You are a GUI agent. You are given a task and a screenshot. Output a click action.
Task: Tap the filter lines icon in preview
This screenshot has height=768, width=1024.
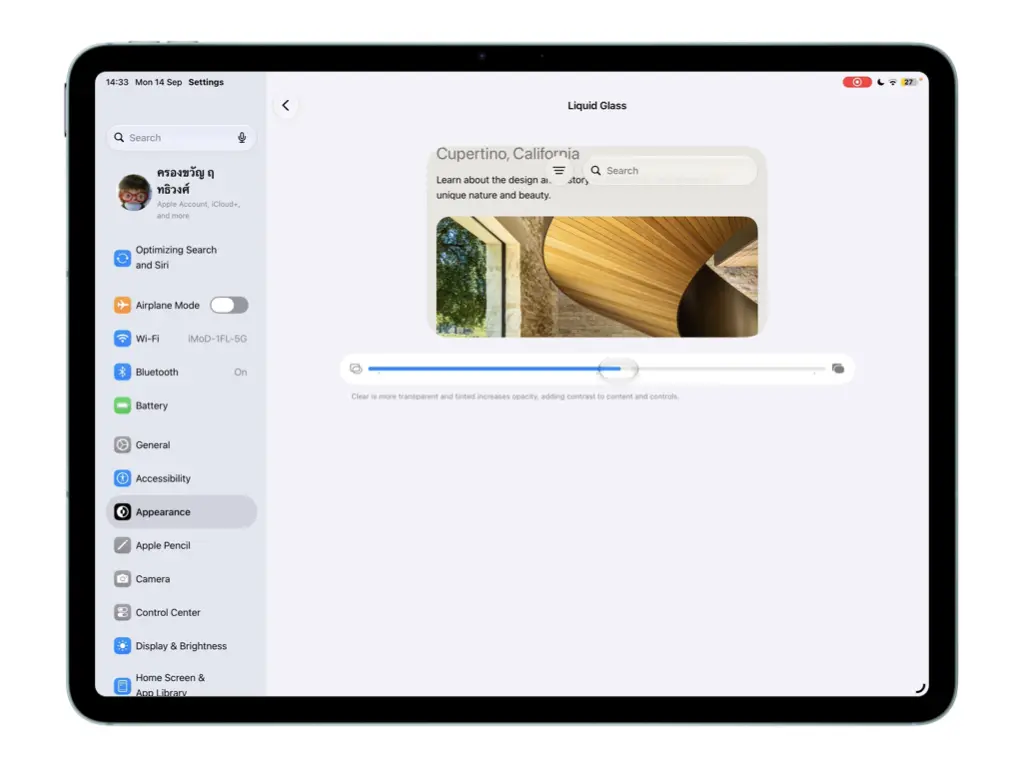559,170
